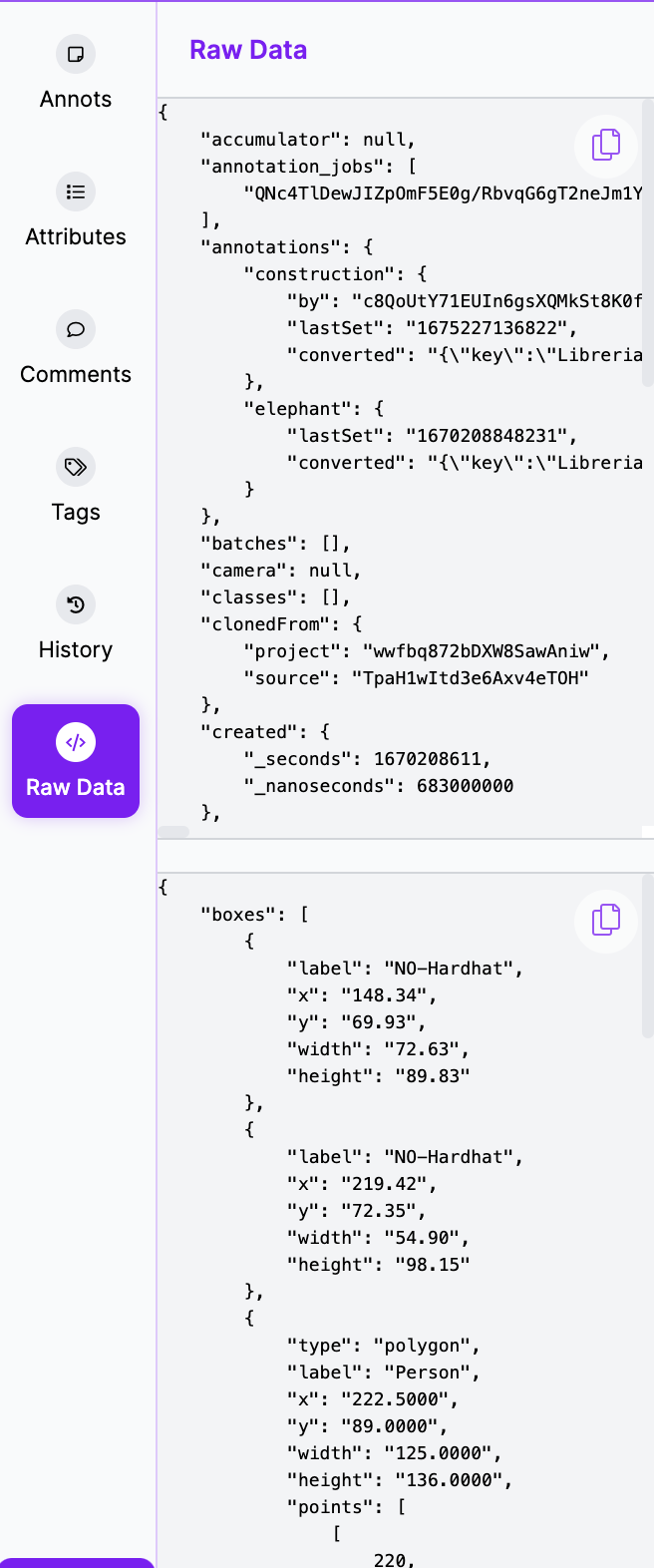
Task: Select the Tags tab label
Action: (x=76, y=512)
